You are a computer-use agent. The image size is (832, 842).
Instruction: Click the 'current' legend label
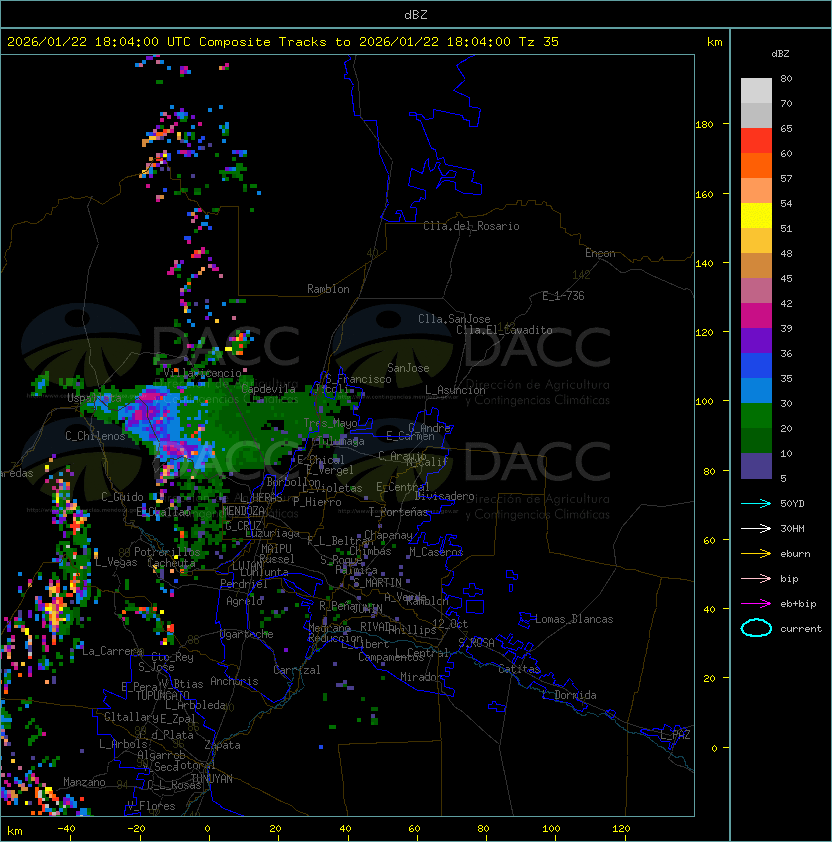801,628
